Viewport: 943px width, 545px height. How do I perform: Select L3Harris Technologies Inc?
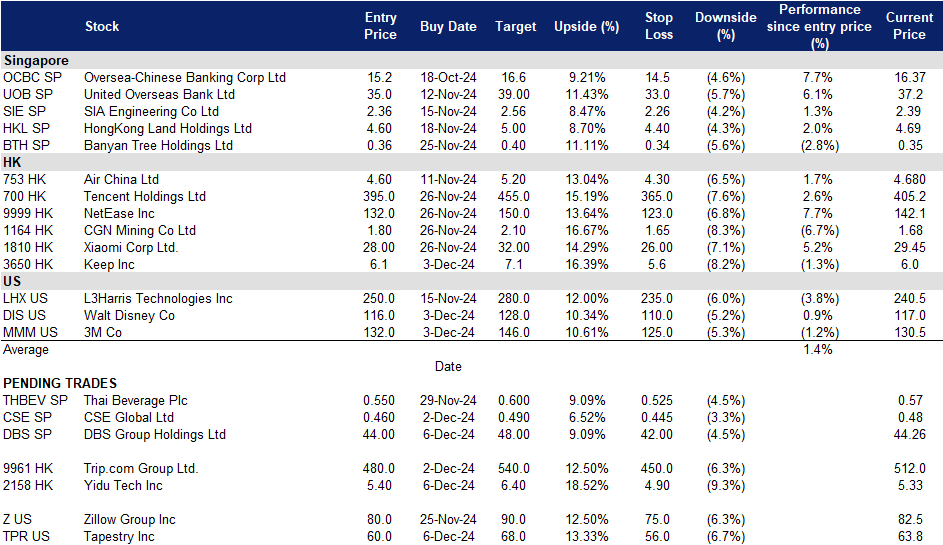[158, 298]
